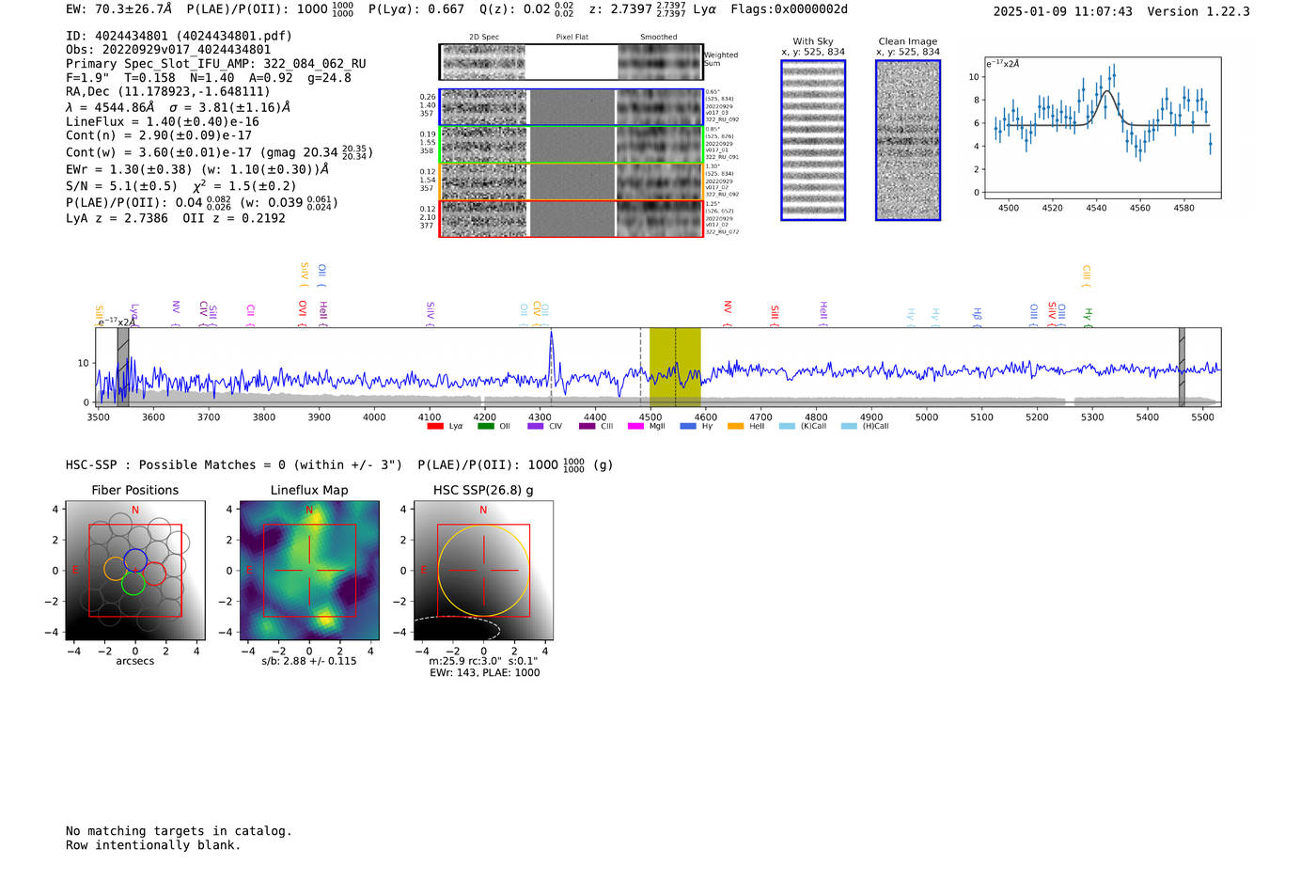
Task: Click the yellow aperture circle in HSC image
Action: pos(484,571)
